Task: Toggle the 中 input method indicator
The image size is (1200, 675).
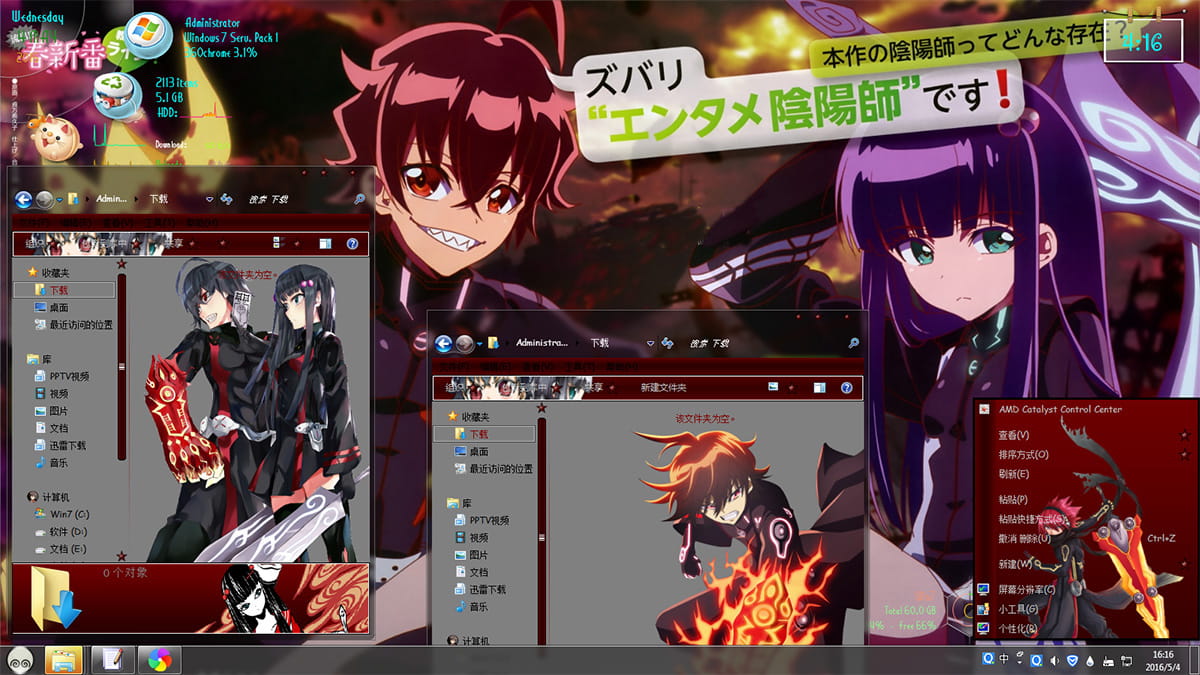Action: 1003,659
